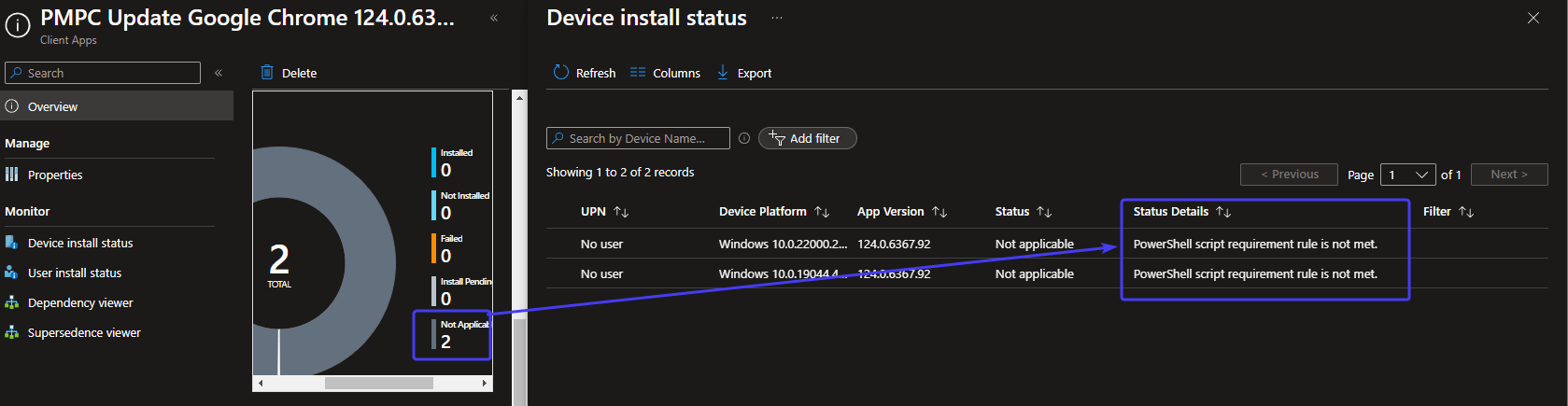
Task: Sort by the Status Details column
Action: click(x=1182, y=212)
